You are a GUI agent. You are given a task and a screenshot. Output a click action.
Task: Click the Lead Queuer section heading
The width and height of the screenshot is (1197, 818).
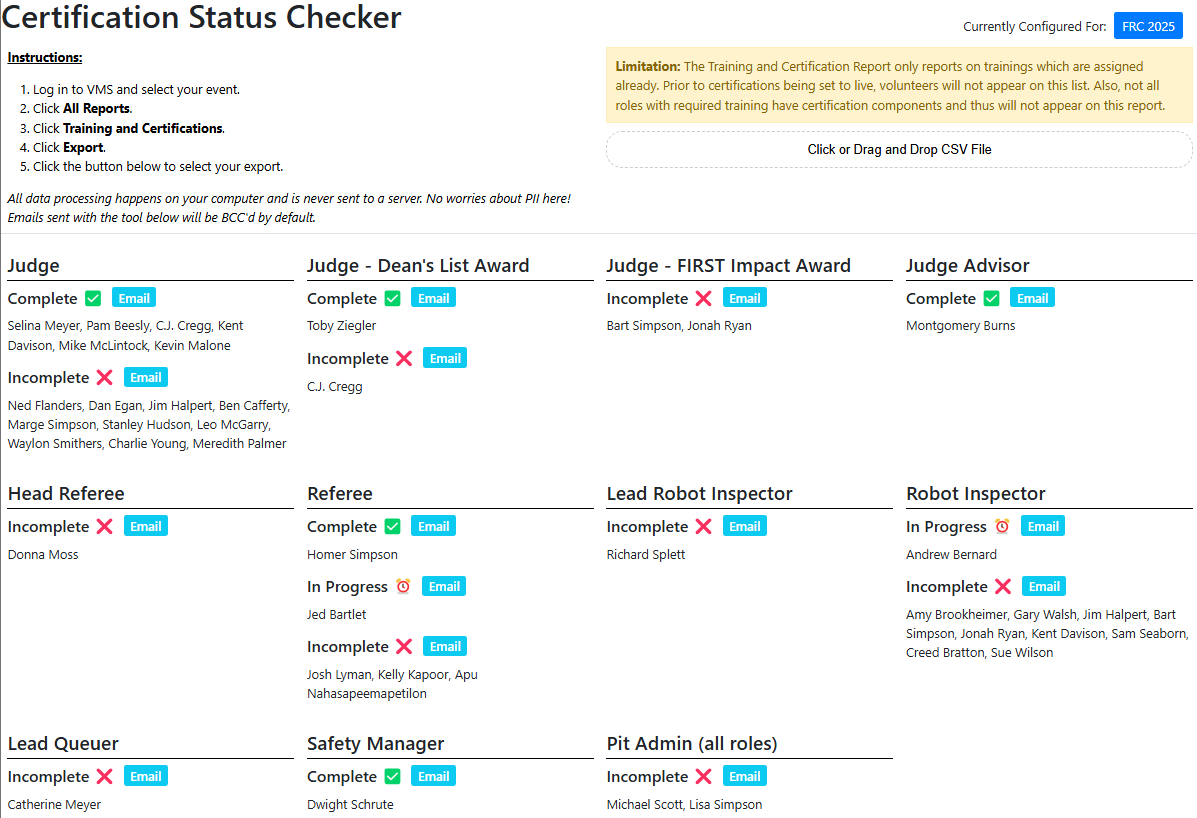[x=63, y=743]
